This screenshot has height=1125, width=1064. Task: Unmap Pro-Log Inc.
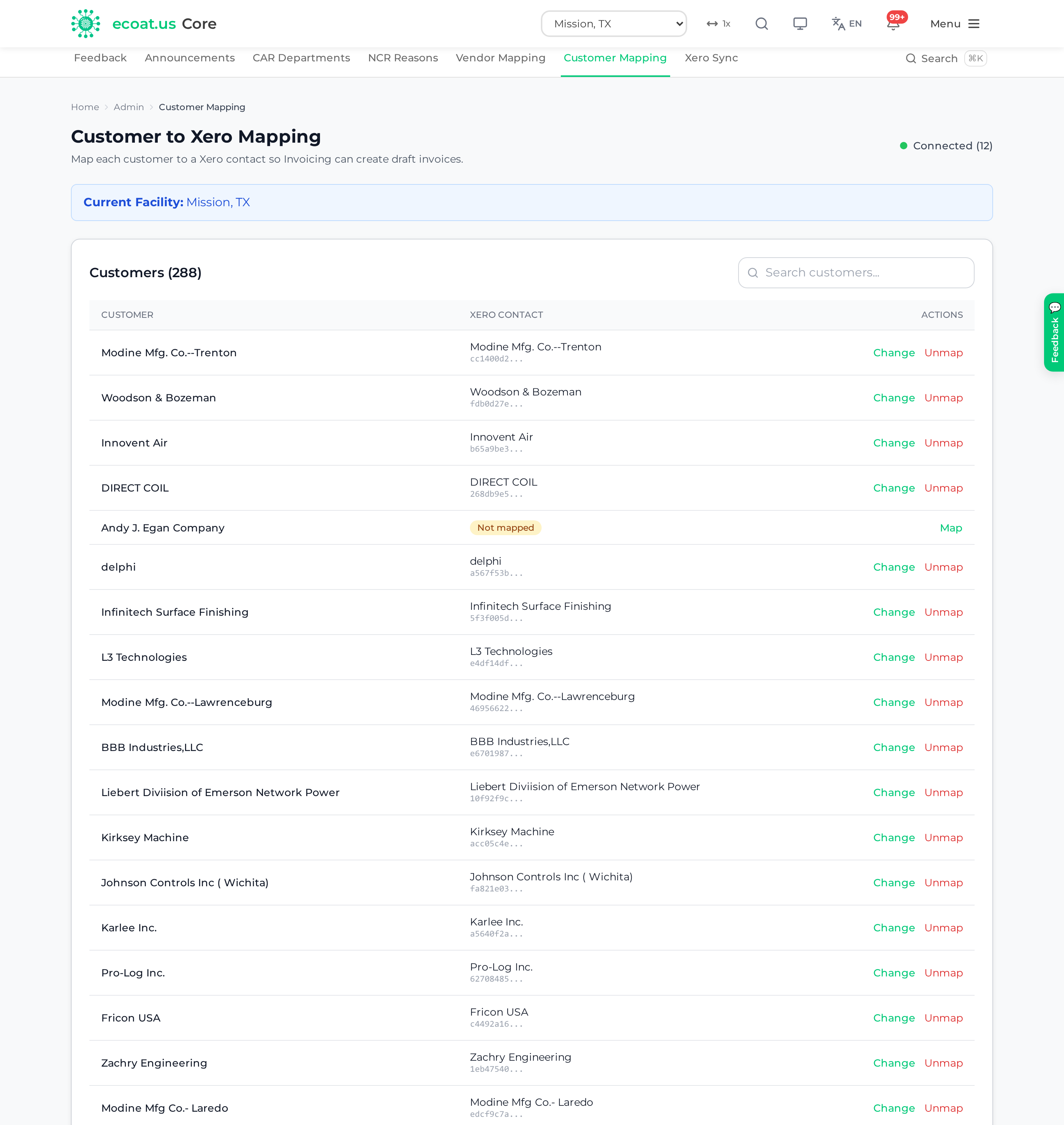(943, 973)
